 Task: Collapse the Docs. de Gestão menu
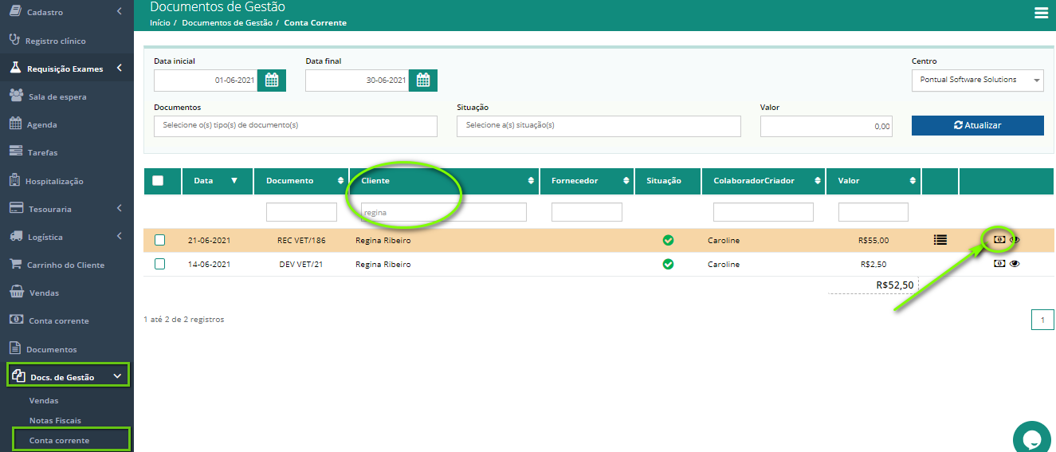point(67,377)
